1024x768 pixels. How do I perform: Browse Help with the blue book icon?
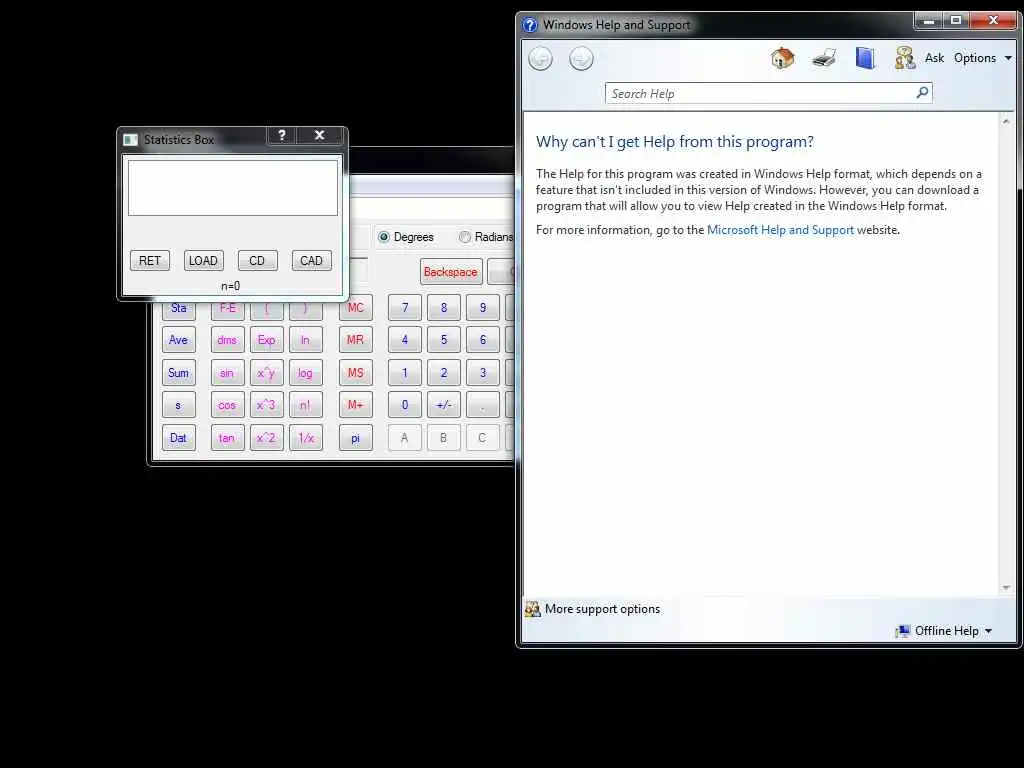pyautogui.click(x=865, y=58)
